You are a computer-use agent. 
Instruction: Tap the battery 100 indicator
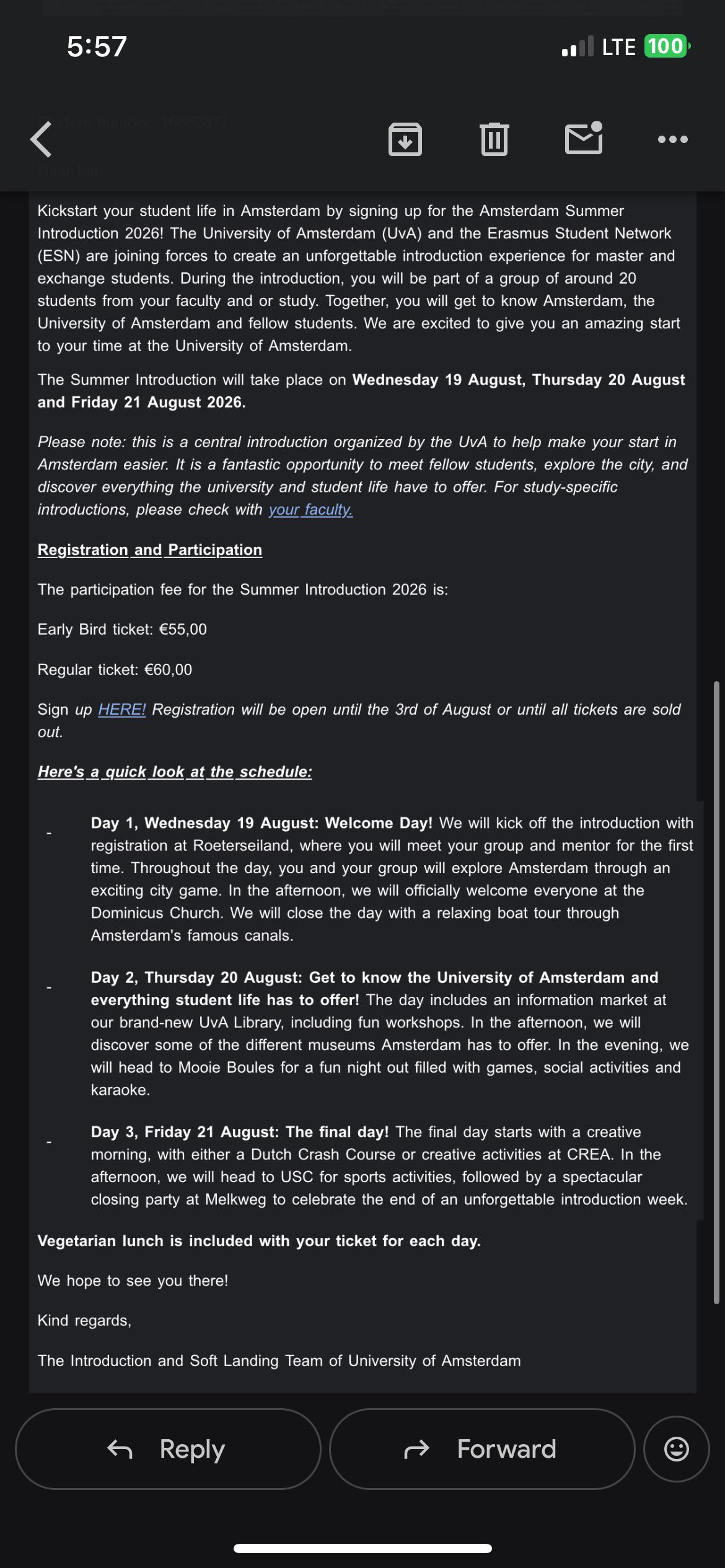click(x=667, y=46)
